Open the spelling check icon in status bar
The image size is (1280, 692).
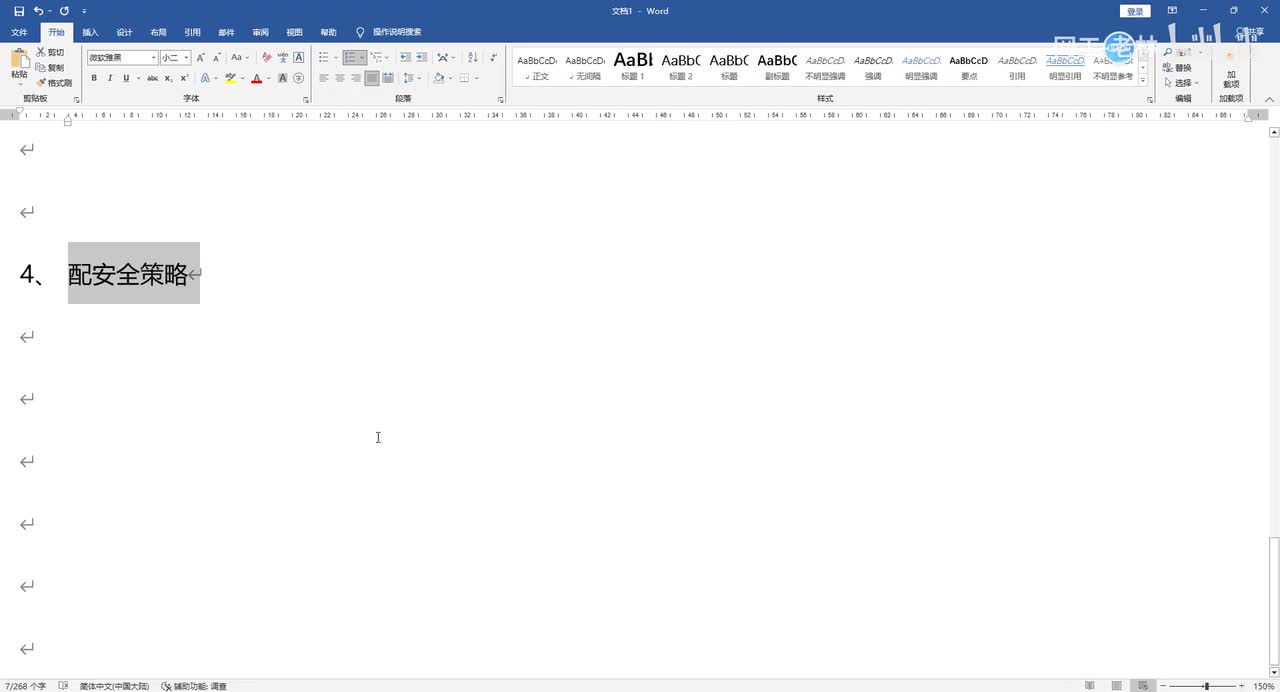click(x=64, y=686)
